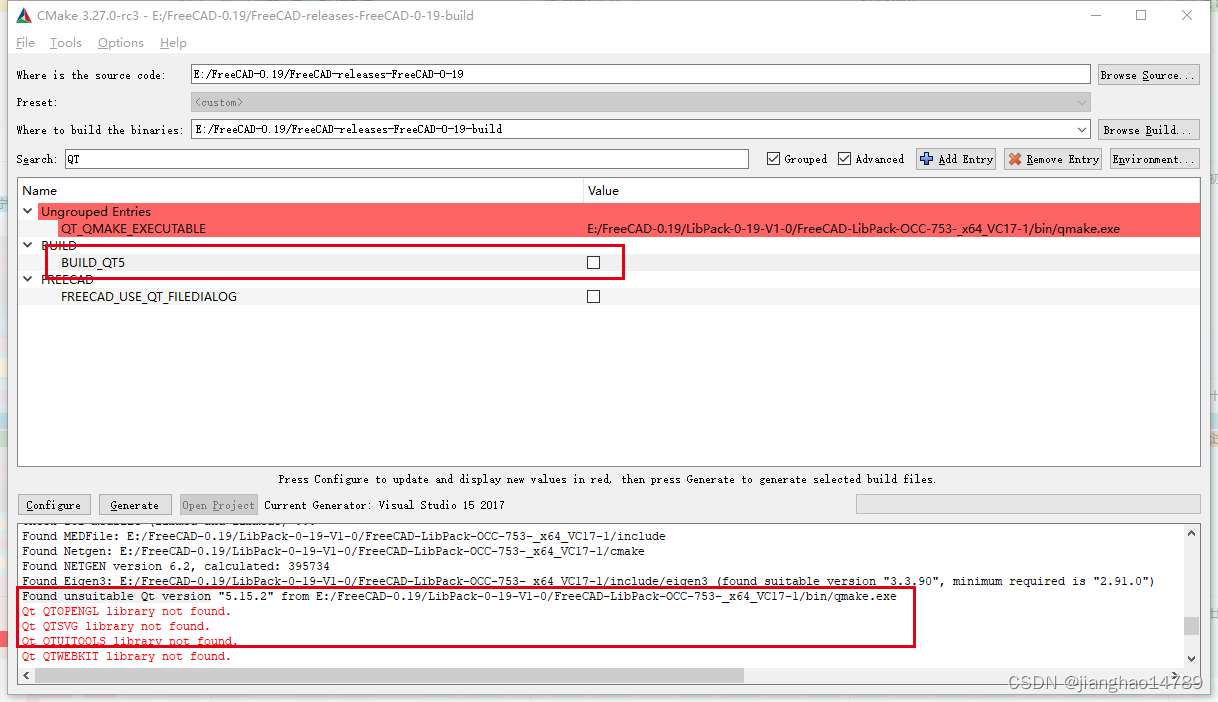Select the QT_QMAKE_EXECUTABLE entry
1218x702 pixels.
[133, 228]
